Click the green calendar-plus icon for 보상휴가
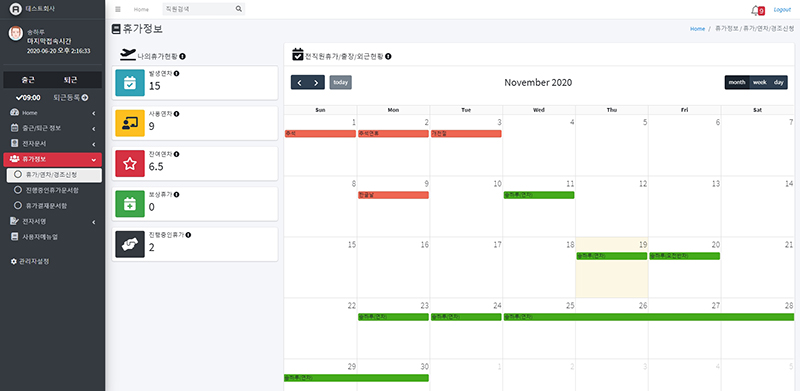Viewport: 800px width, 391px height. pos(130,204)
